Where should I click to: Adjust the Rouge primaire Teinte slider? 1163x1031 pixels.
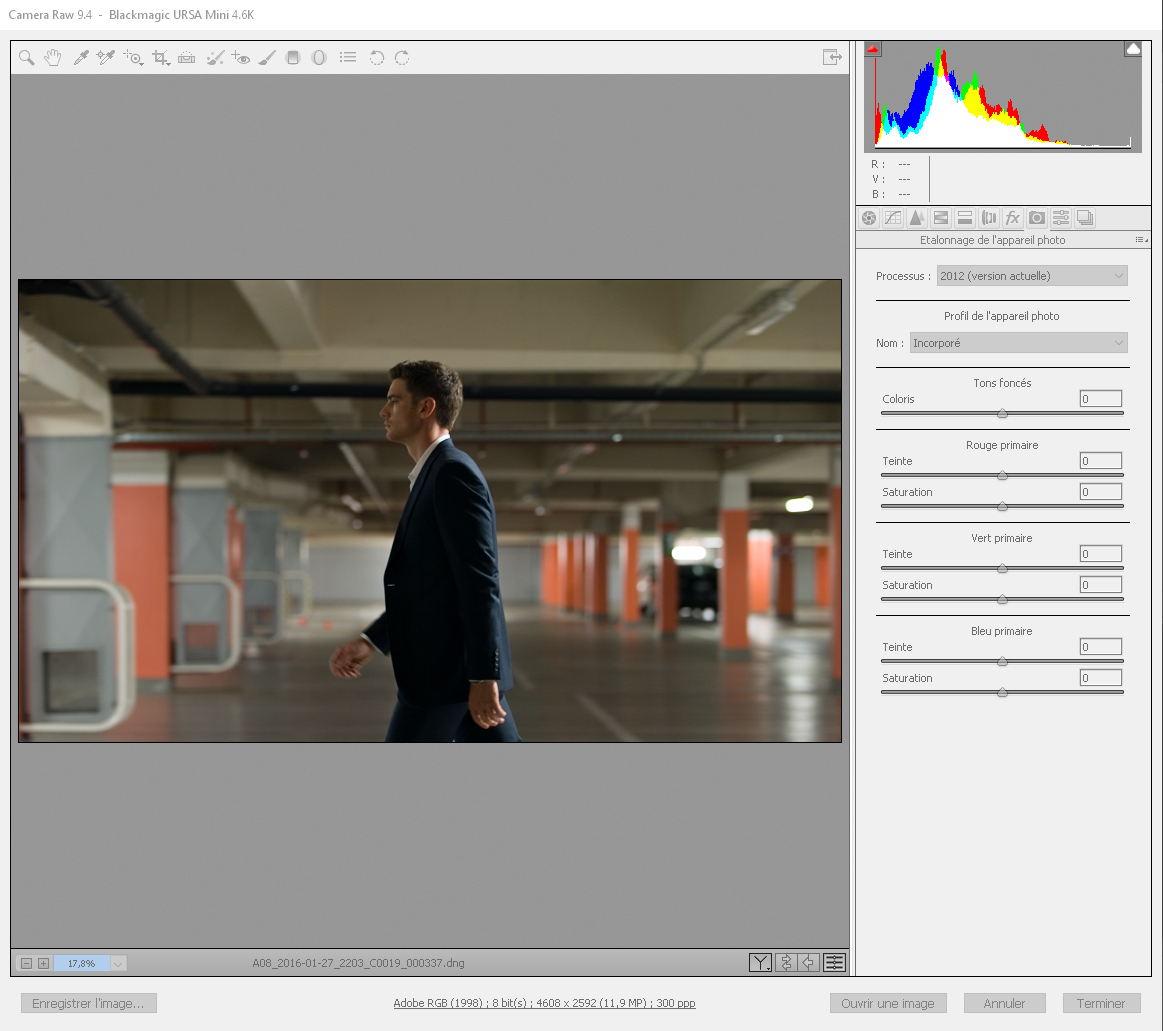pos(1002,475)
